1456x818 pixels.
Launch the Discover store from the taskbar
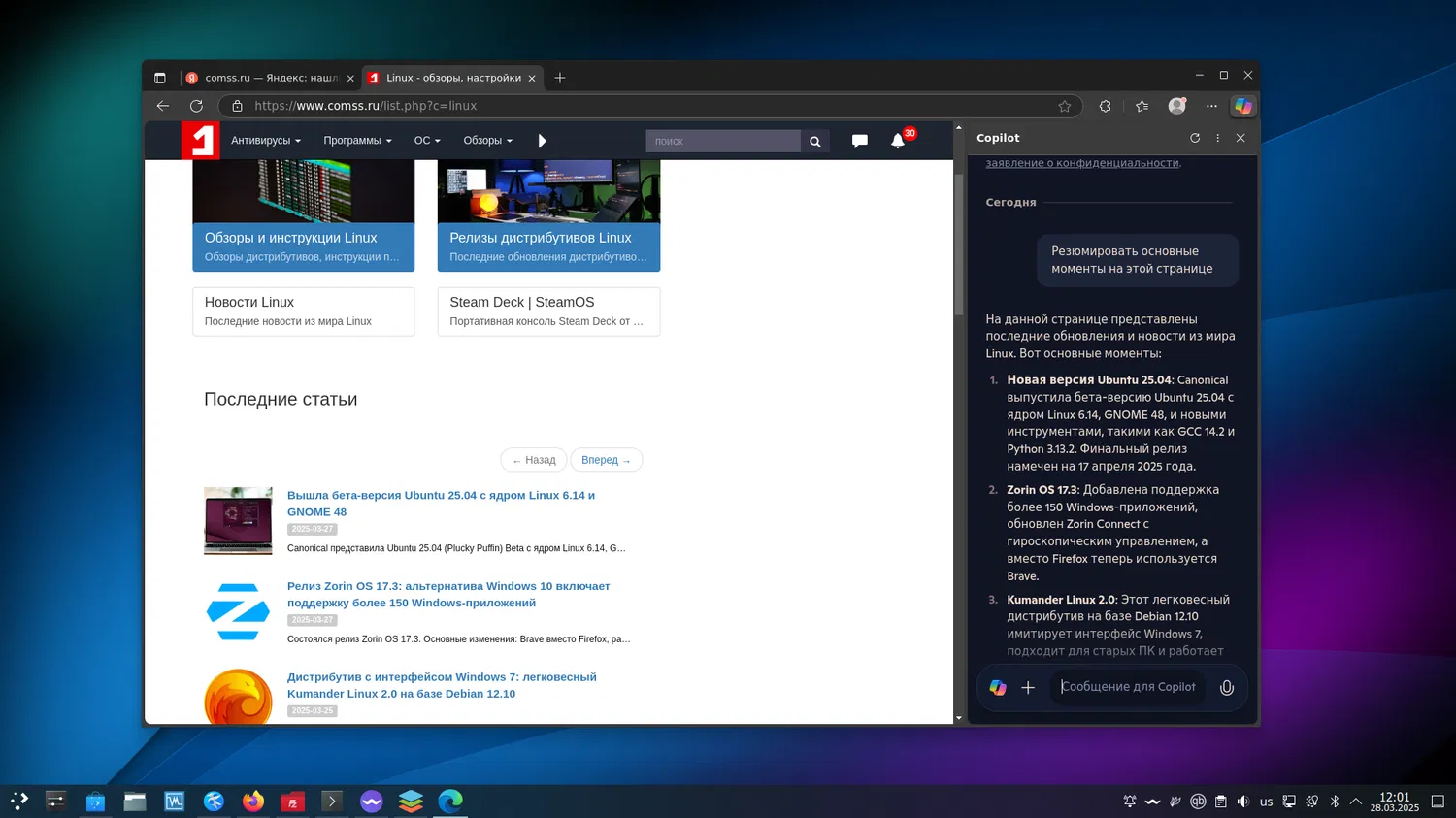tap(95, 801)
